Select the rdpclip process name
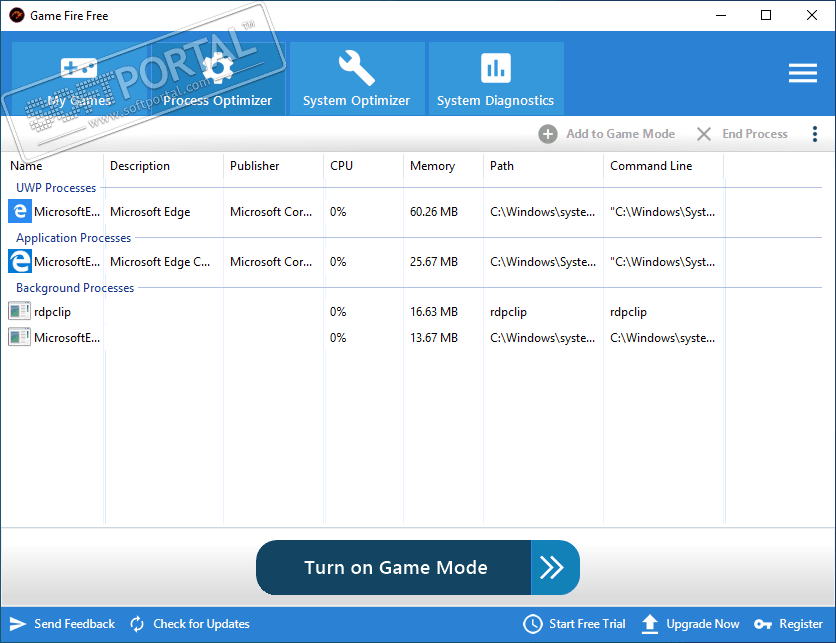Screen dimensions: 836x643 52,311
